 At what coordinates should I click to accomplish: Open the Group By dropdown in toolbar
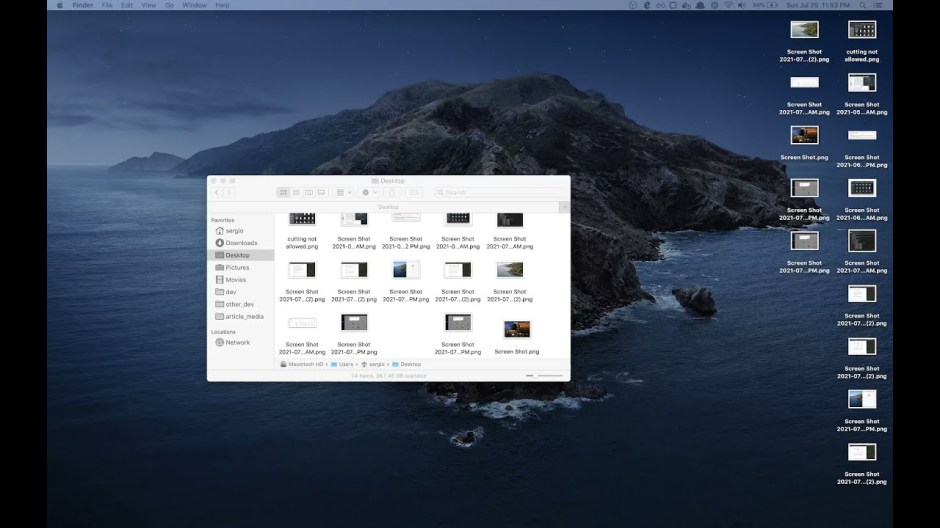[343, 192]
